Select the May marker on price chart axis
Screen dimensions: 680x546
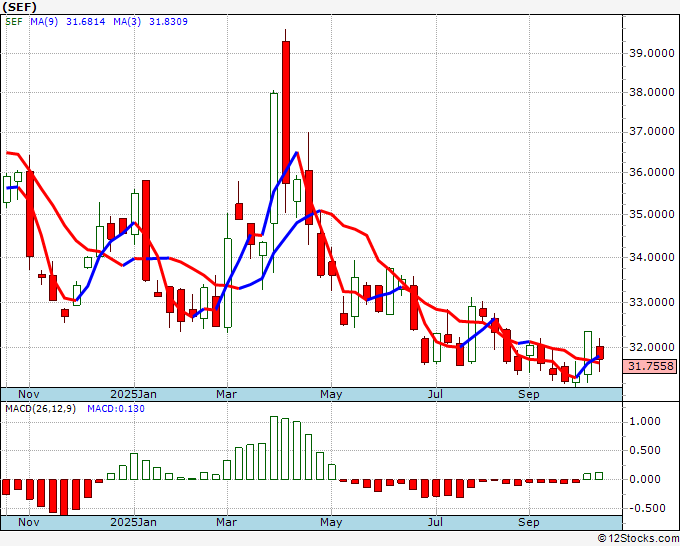(330, 394)
